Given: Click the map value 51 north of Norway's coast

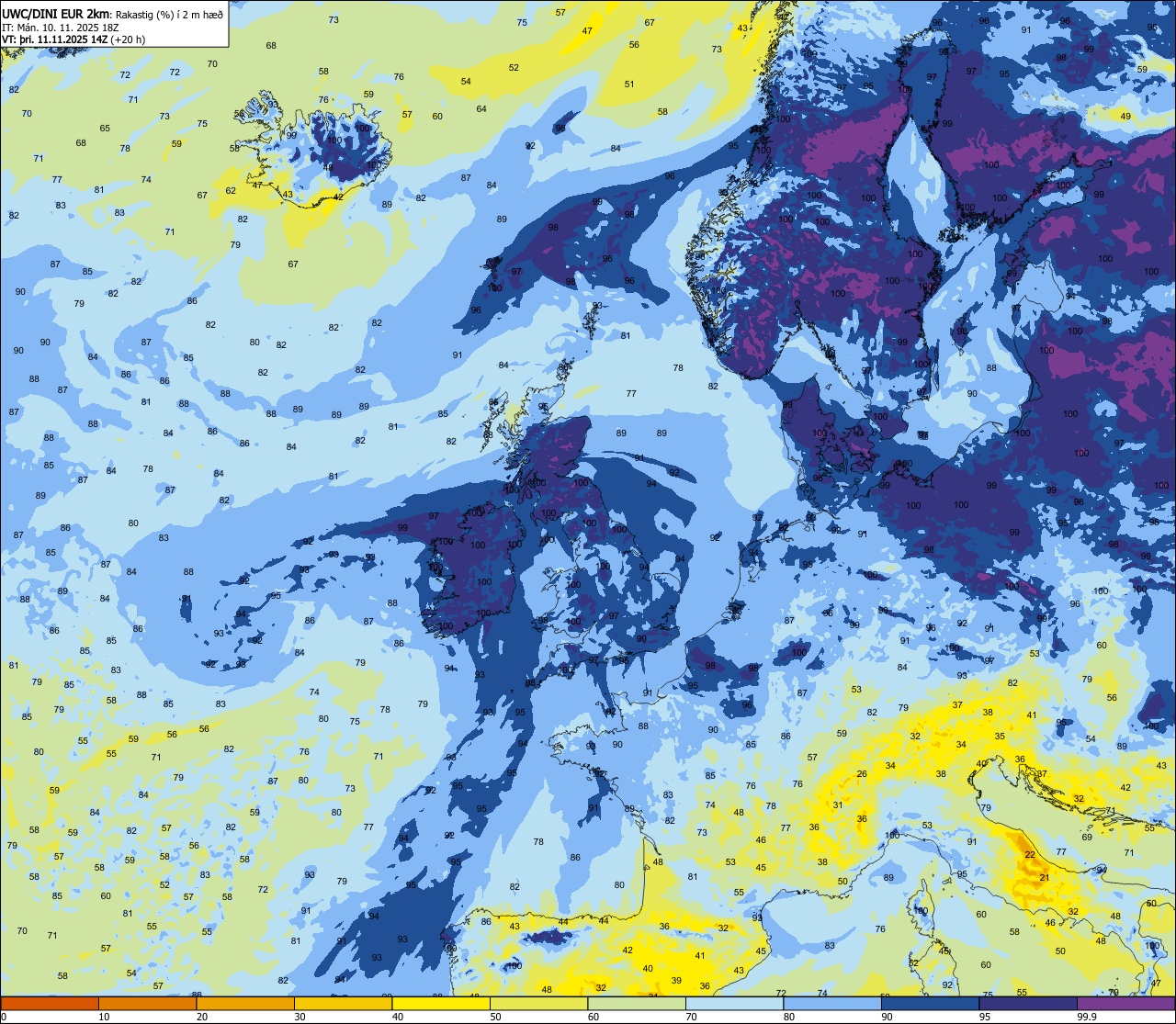Looking at the screenshot, I should (629, 84).
